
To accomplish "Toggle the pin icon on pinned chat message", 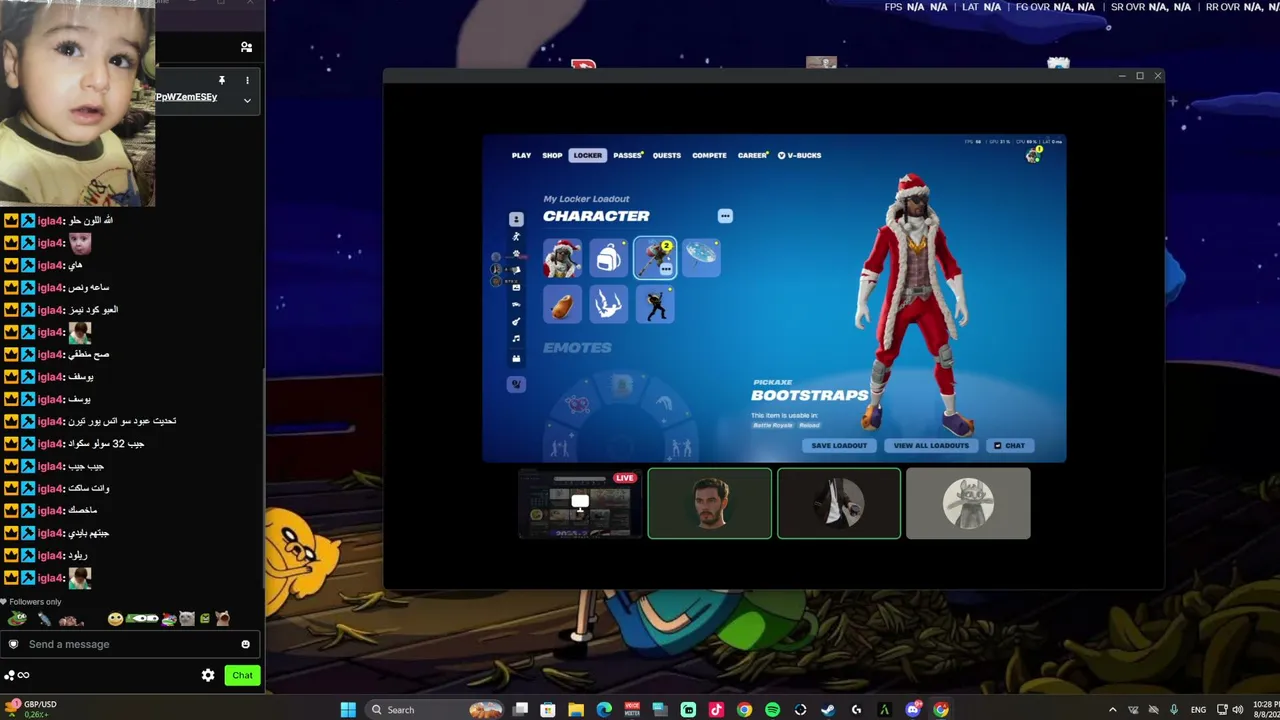I will (222, 80).
